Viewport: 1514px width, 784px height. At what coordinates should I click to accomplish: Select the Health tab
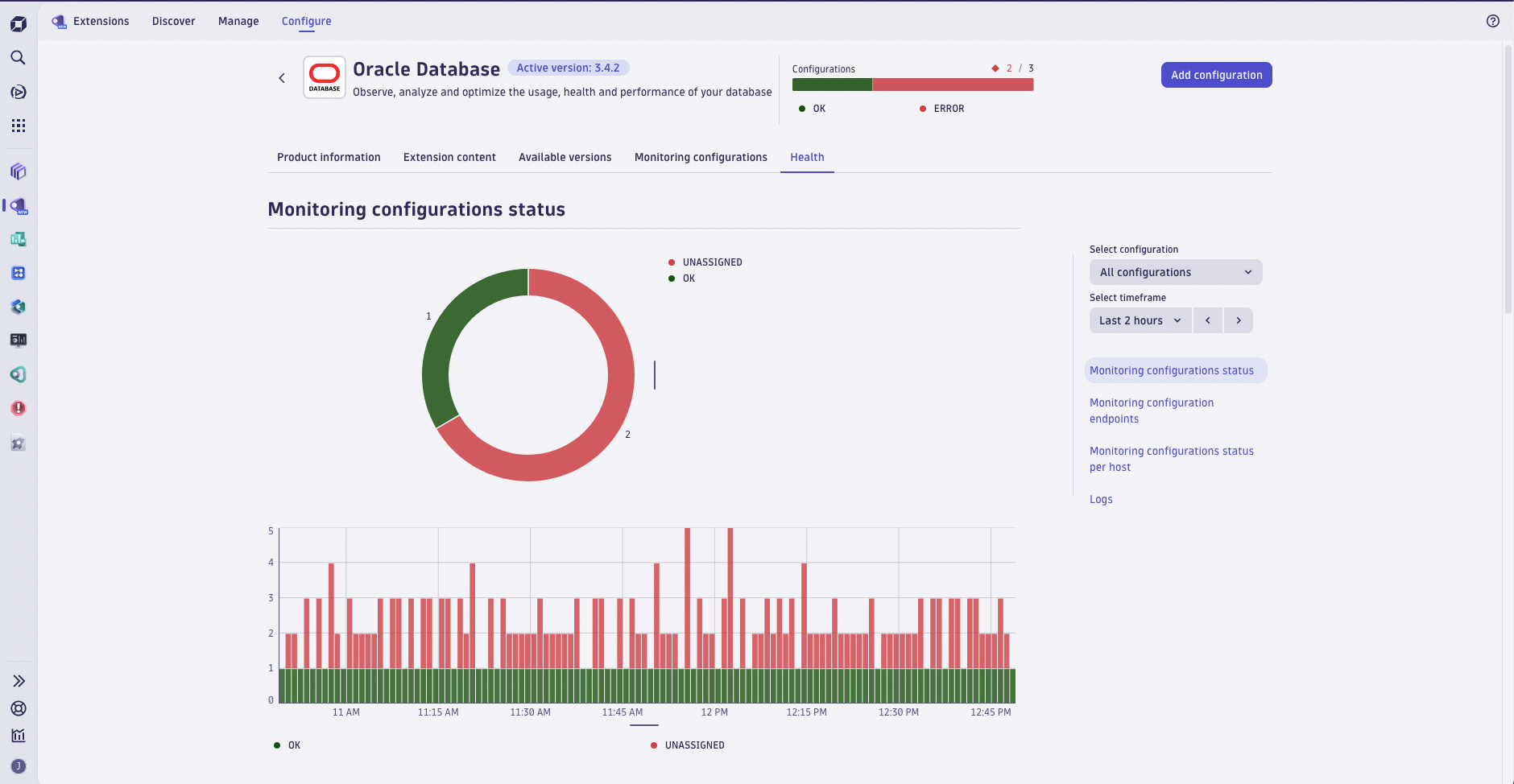tap(807, 157)
